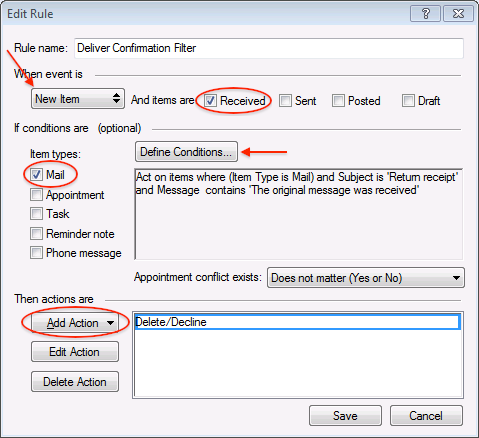The image size is (479, 438).
Task: Click the Delete Action button
Action: click(75, 382)
